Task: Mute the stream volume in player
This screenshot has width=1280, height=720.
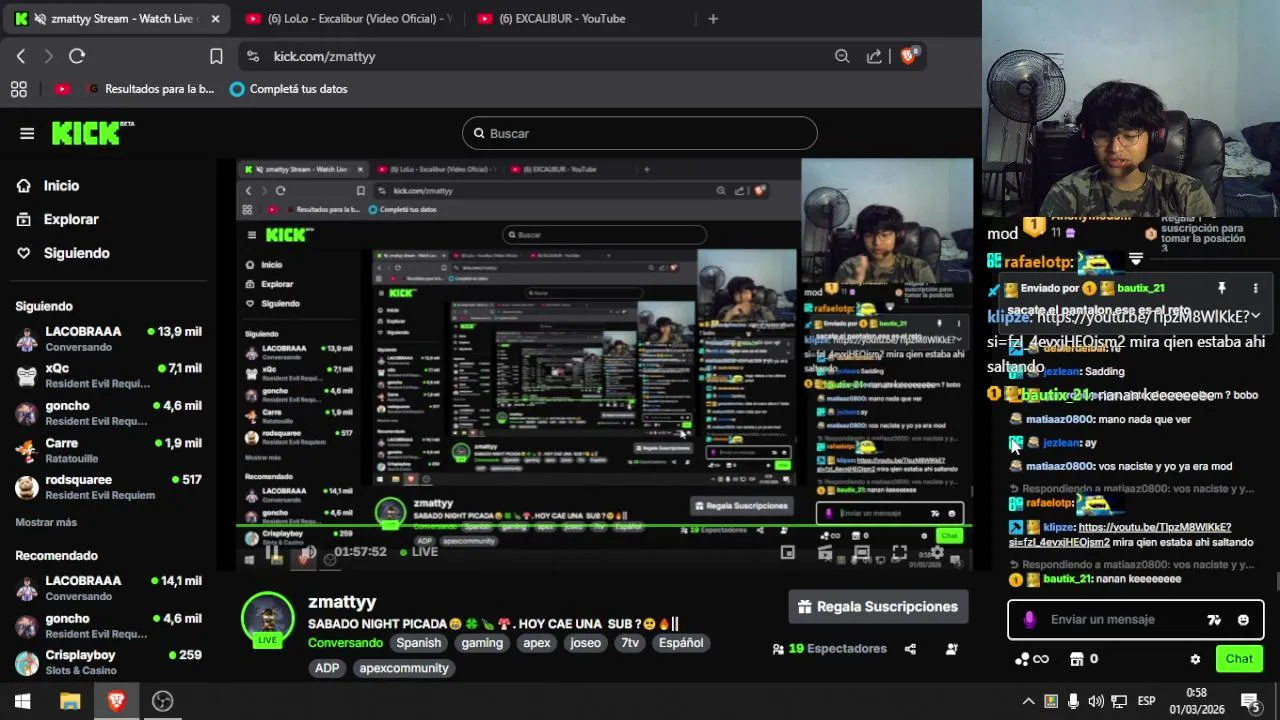Action: pyautogui.click(x=309, y=552)
